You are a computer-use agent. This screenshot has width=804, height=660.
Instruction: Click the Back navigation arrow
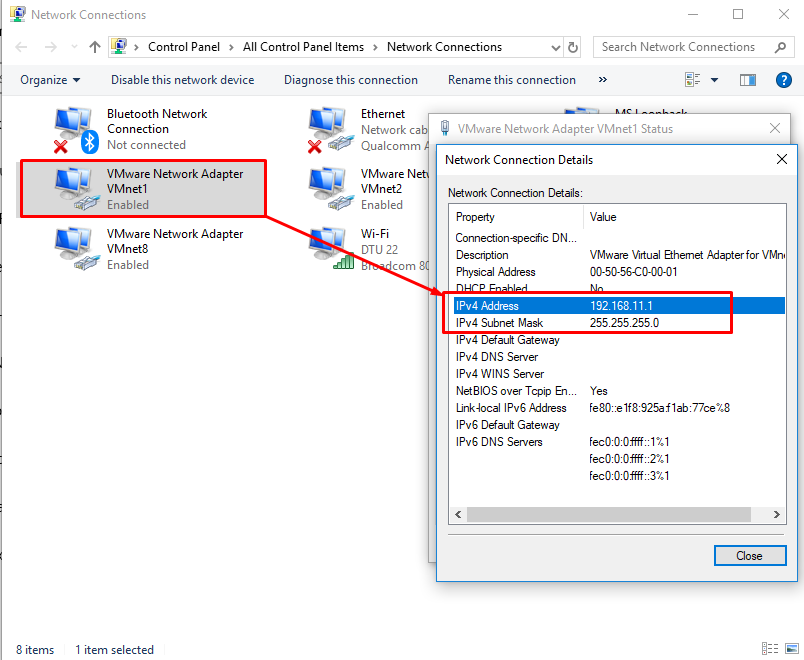tap(21, 47)
